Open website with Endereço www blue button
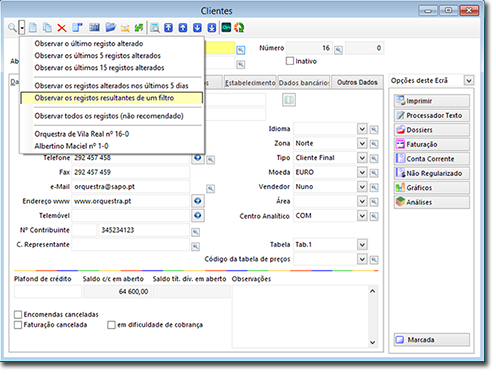 [198, 201]
